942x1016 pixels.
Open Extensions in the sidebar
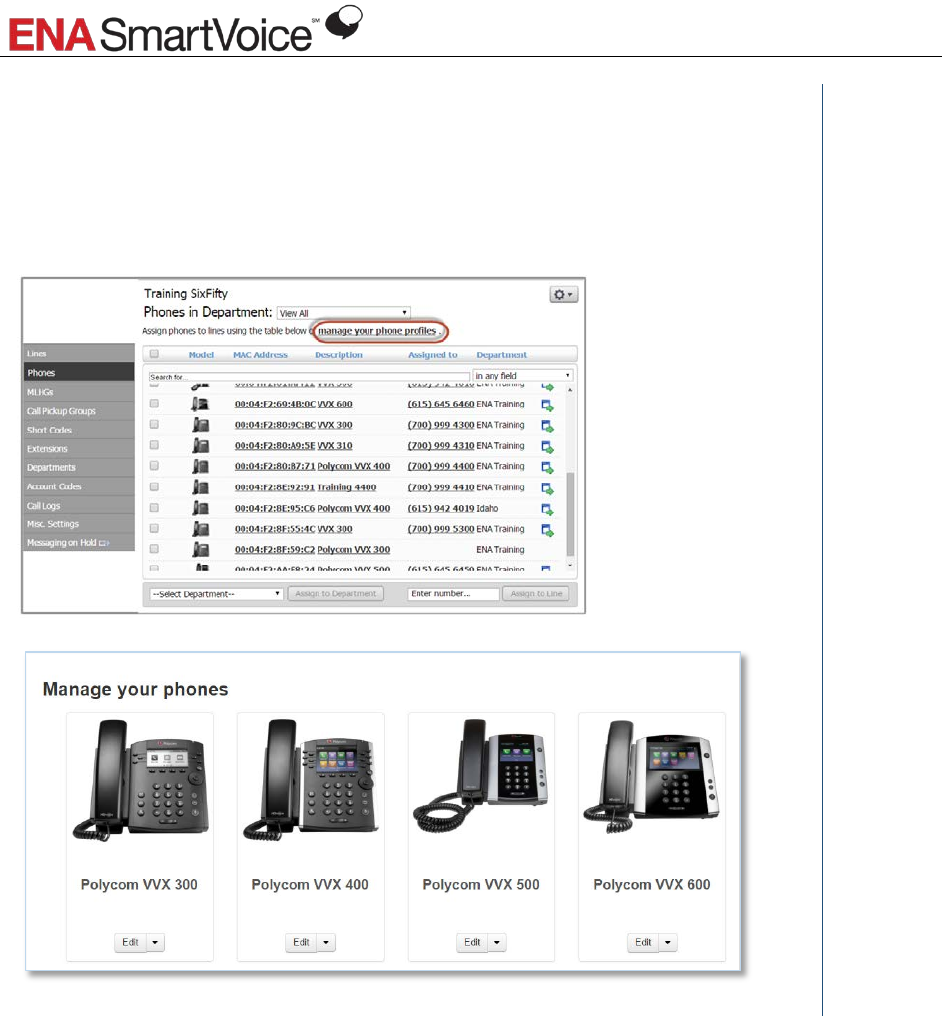[79, 448]
